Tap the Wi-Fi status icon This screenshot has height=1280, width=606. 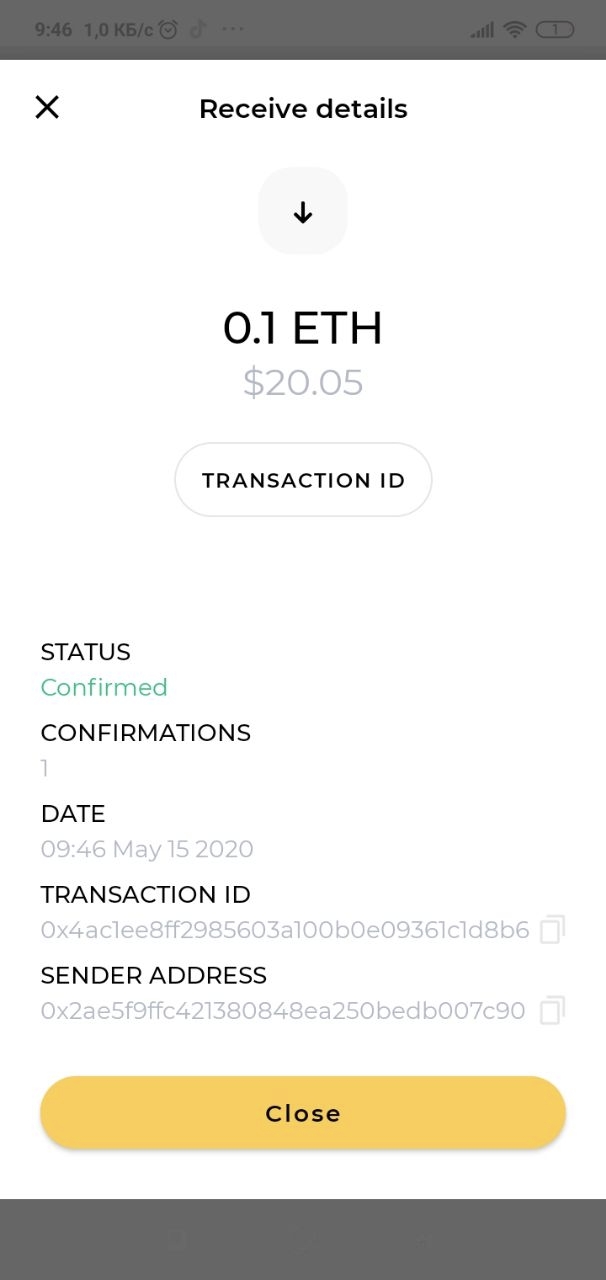click(x=515, y=30)
